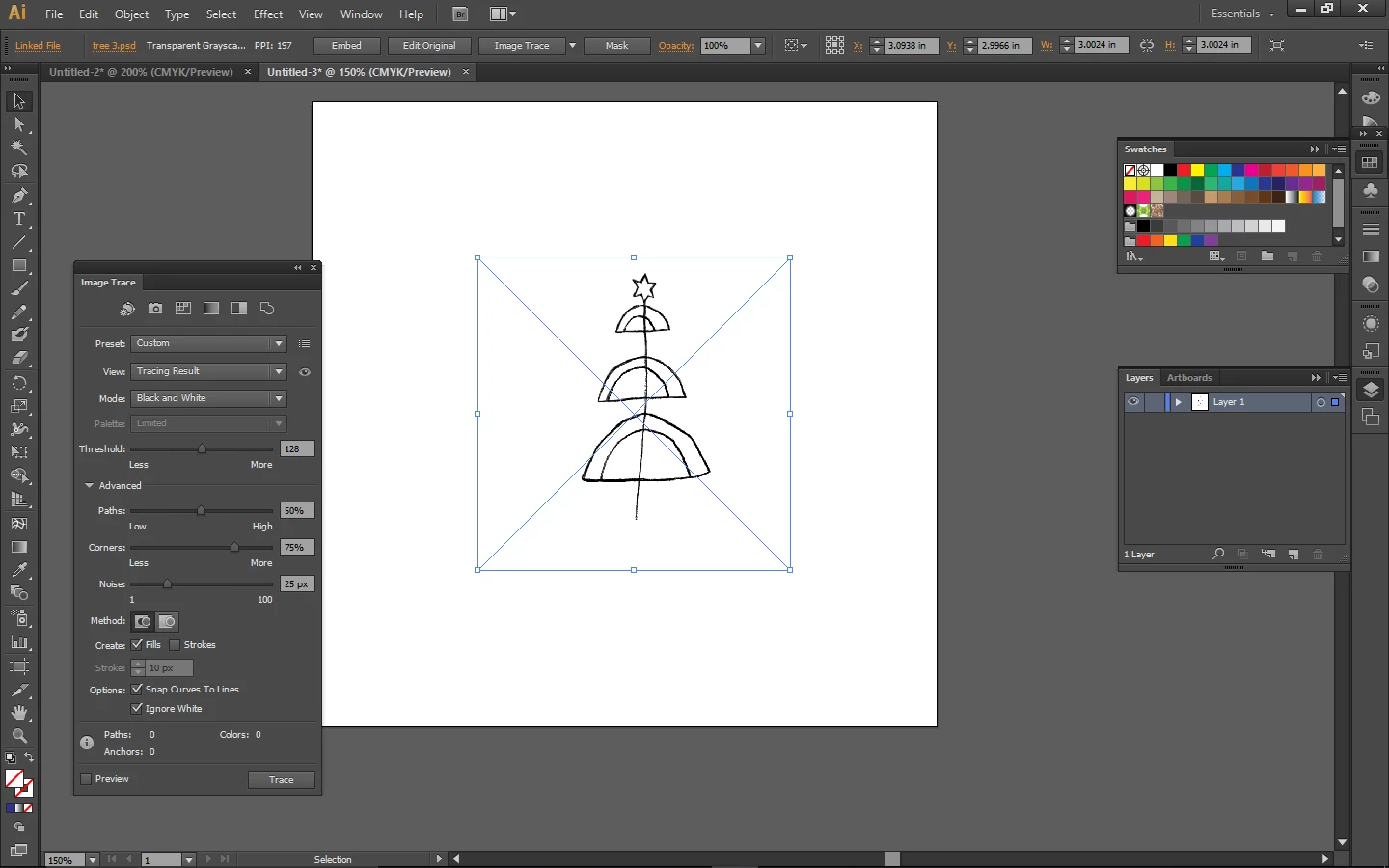Toggle Snap Curves To Lines option
The height and width of the screenshot is (868, 1389).
point(137,690)
